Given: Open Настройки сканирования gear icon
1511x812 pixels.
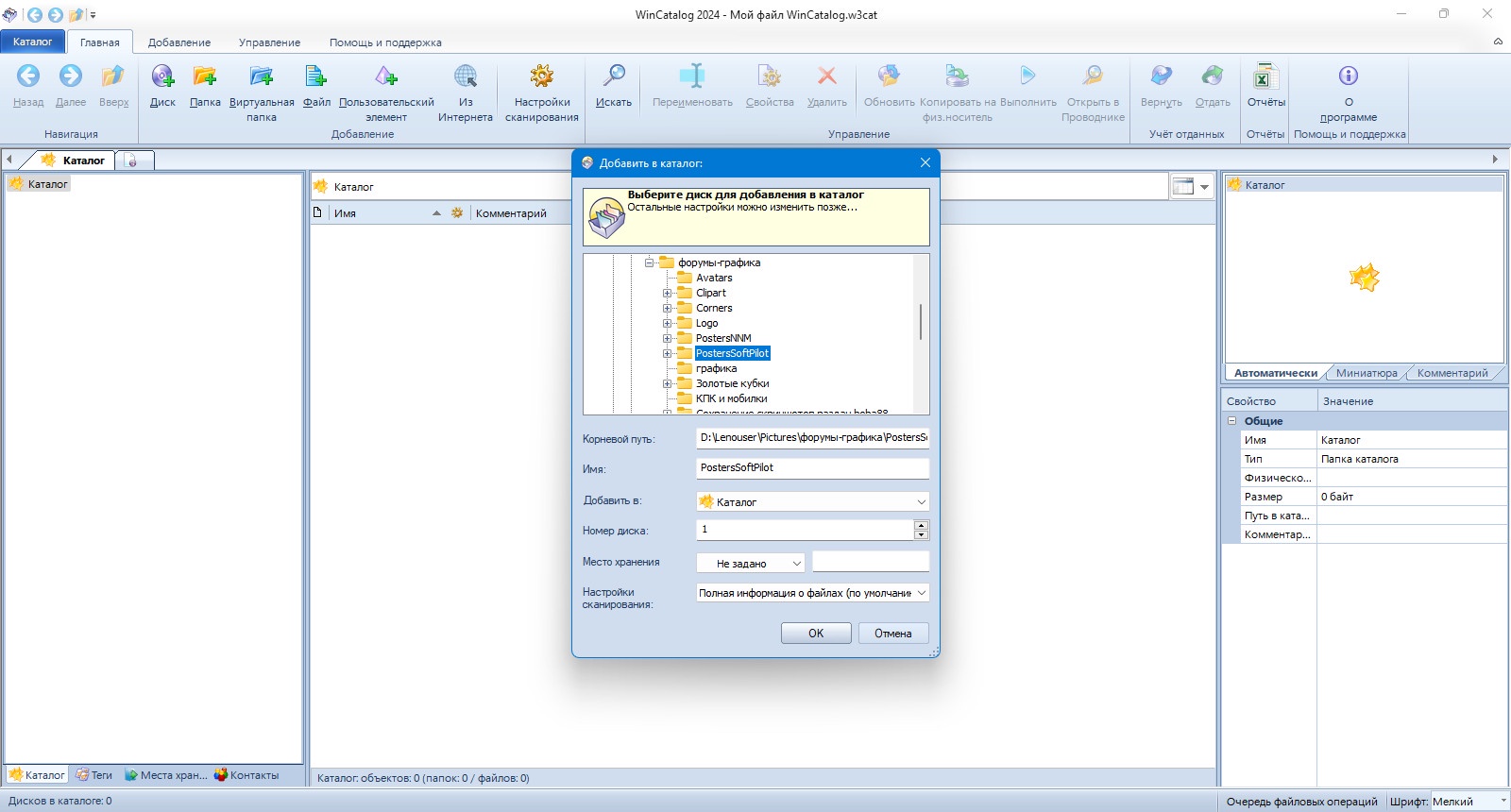Looking at the screenshot, I should pos(542,76).
